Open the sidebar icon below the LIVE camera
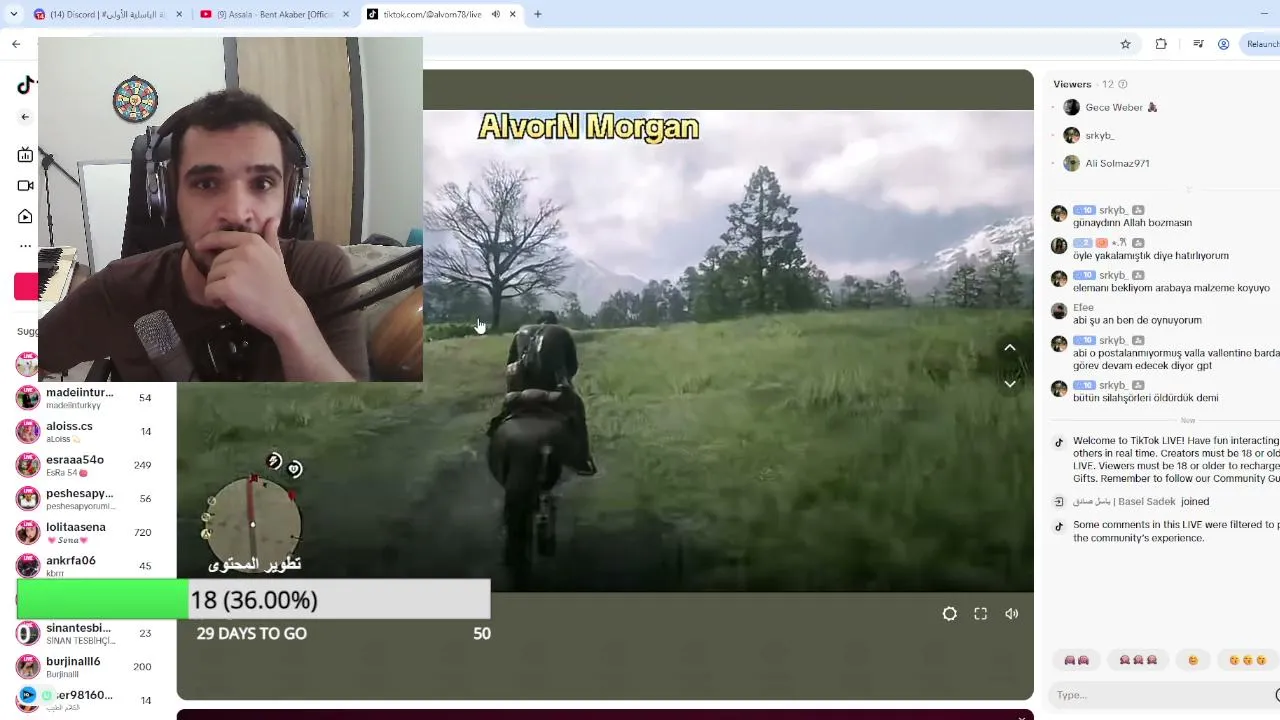 [25, 216]
